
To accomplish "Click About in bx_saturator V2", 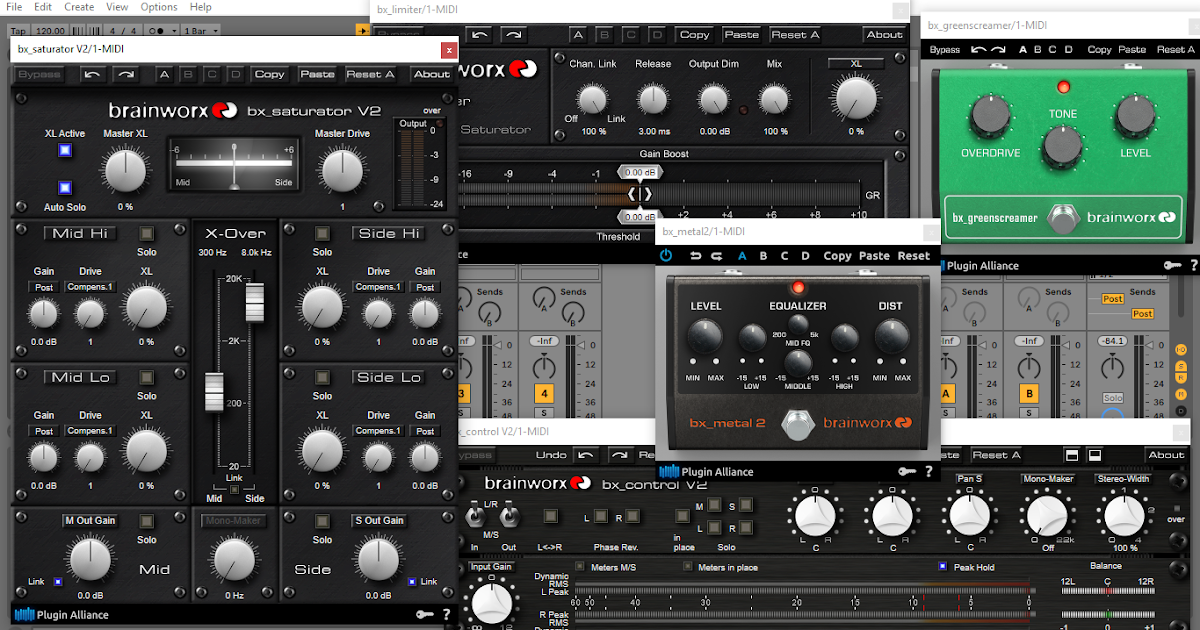I will (431, 74).
